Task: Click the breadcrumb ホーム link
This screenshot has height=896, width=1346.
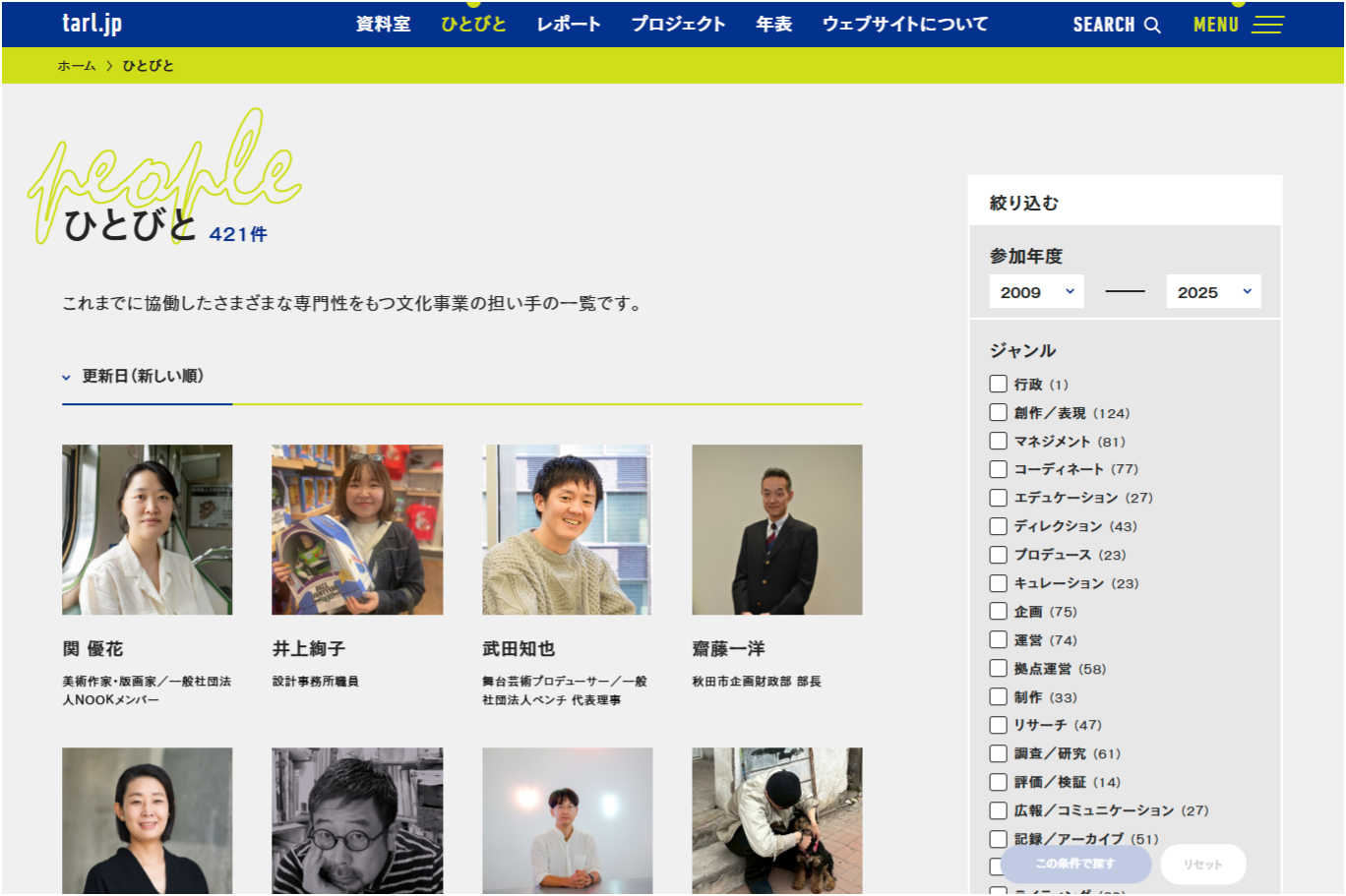Action: (x=77, y=66)
